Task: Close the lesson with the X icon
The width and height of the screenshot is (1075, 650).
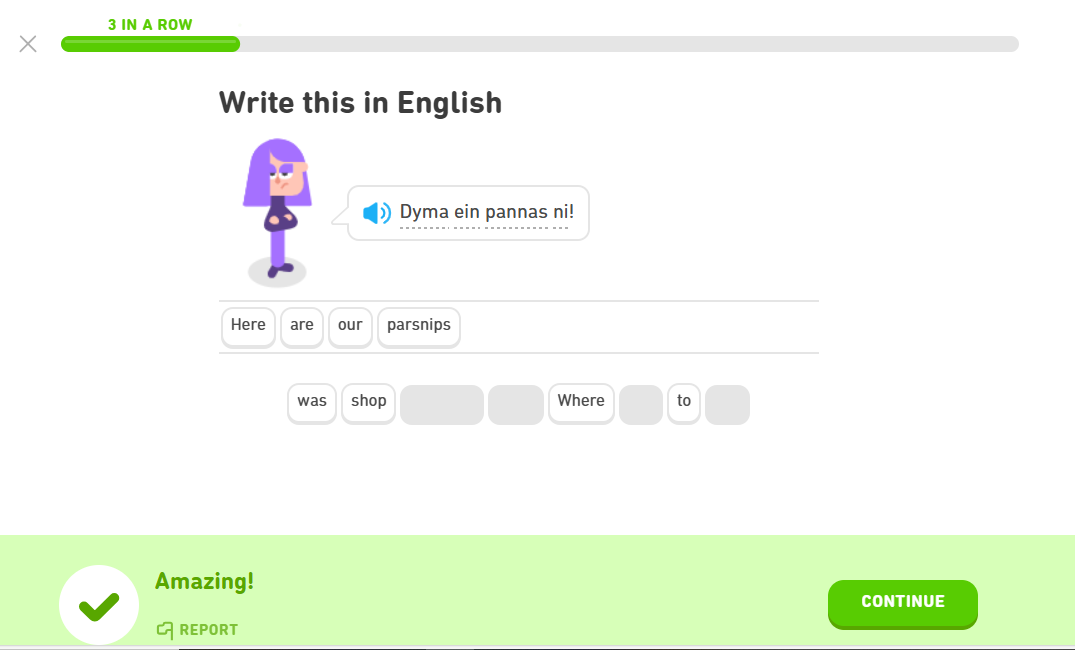Action: tap(28, 44)
